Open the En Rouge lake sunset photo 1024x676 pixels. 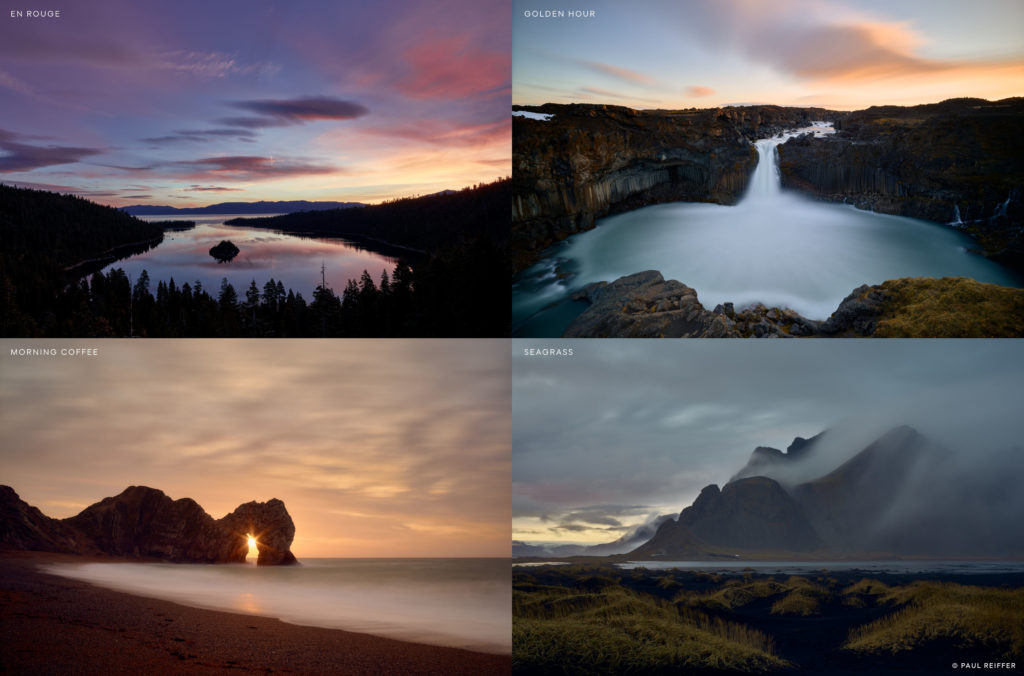[255, 169]
